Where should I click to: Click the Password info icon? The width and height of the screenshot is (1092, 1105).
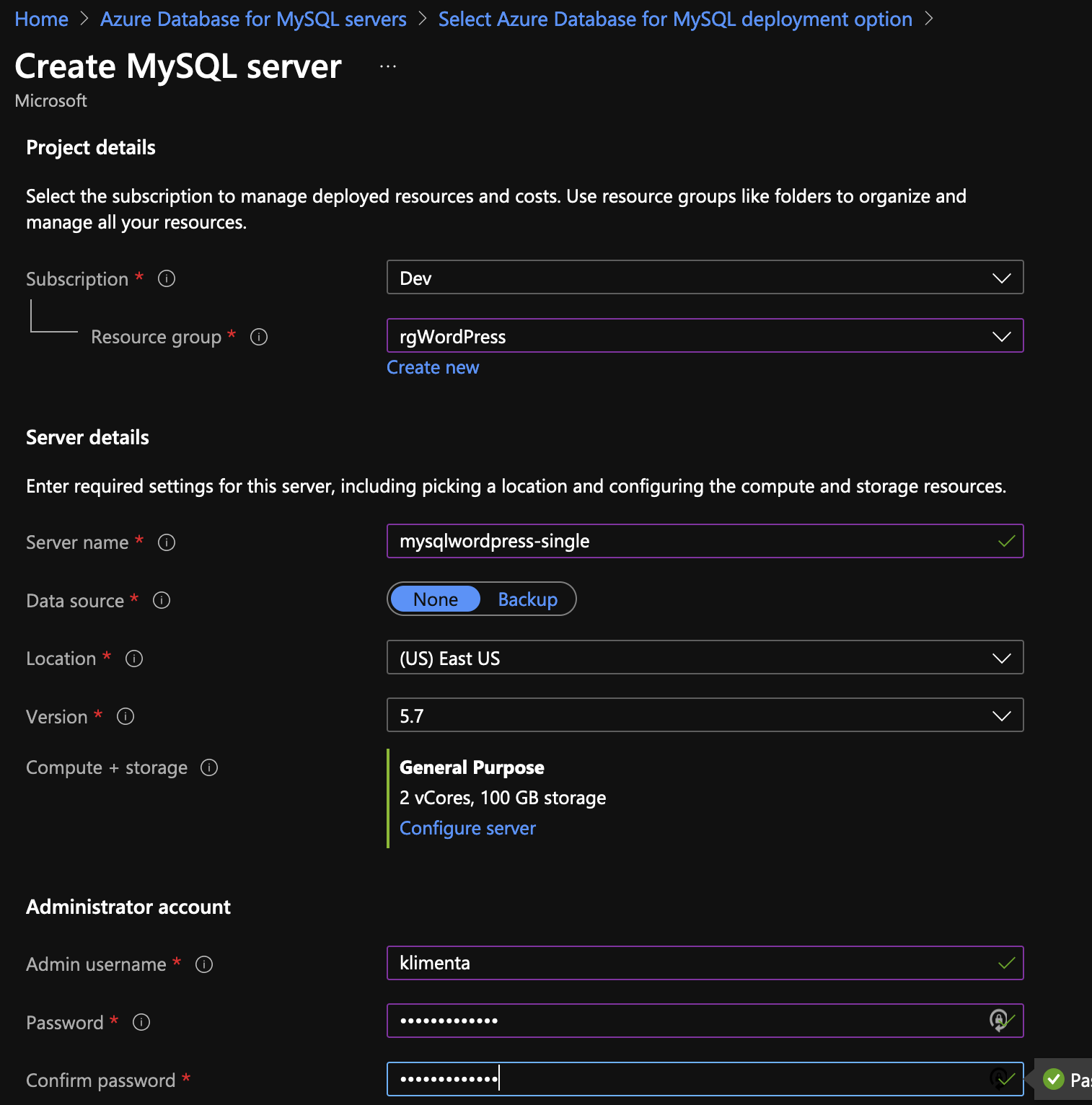click(x=141, y=1022)
